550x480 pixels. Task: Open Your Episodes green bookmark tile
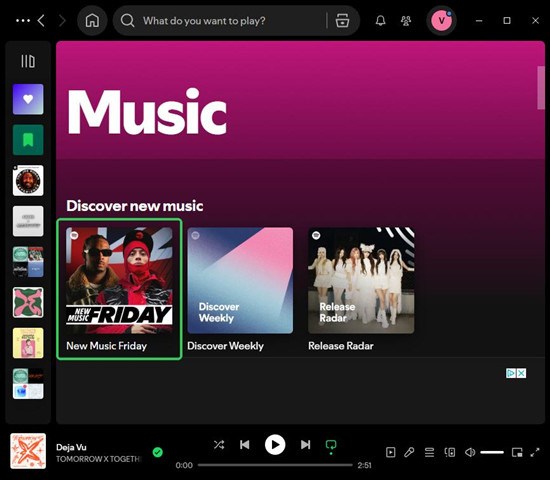pos(28,140)
